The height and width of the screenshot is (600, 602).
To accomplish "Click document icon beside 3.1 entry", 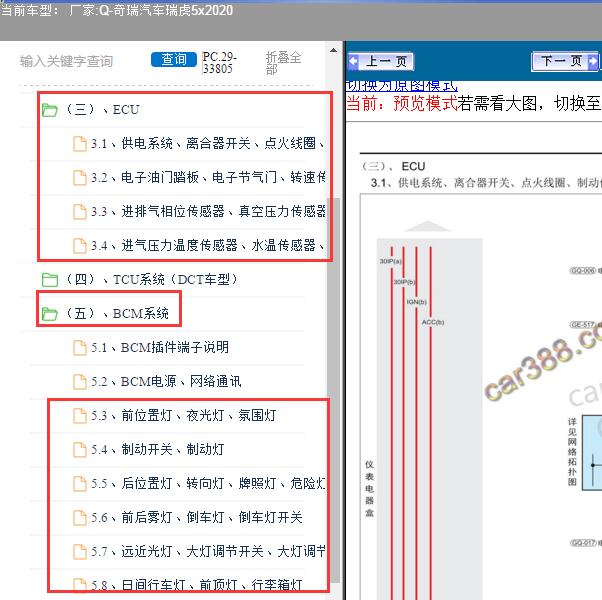I will [x=80, y=144].
